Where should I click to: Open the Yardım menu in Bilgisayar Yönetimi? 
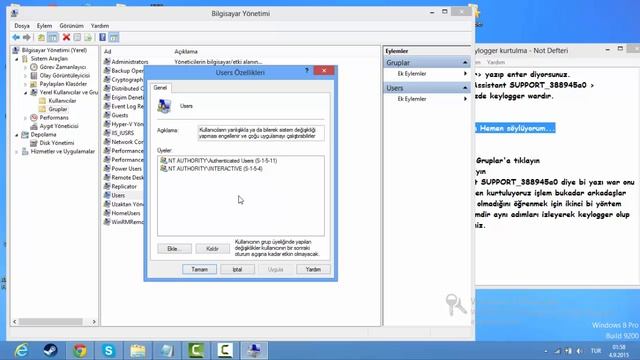(x=100, y=26)
